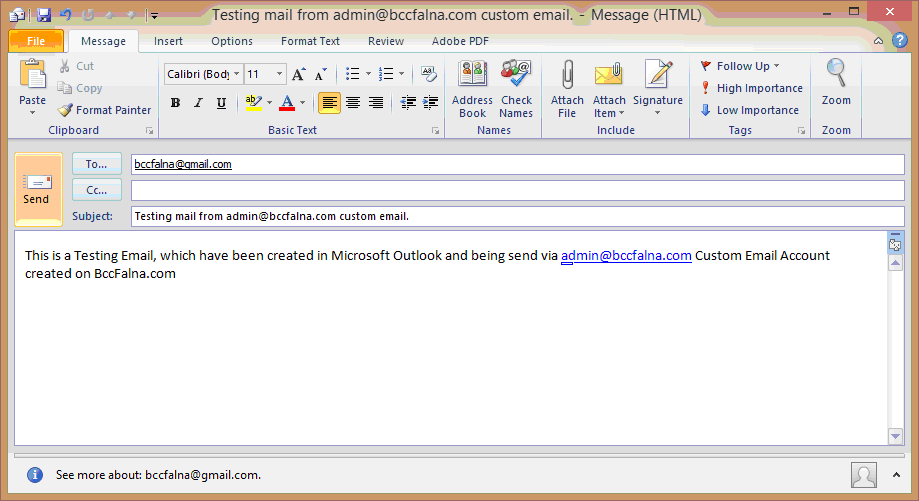Screen dimensions: 919x501
Task: Open Customize Quick Access Toolbar dropdown
Action: tap(154, 16)
